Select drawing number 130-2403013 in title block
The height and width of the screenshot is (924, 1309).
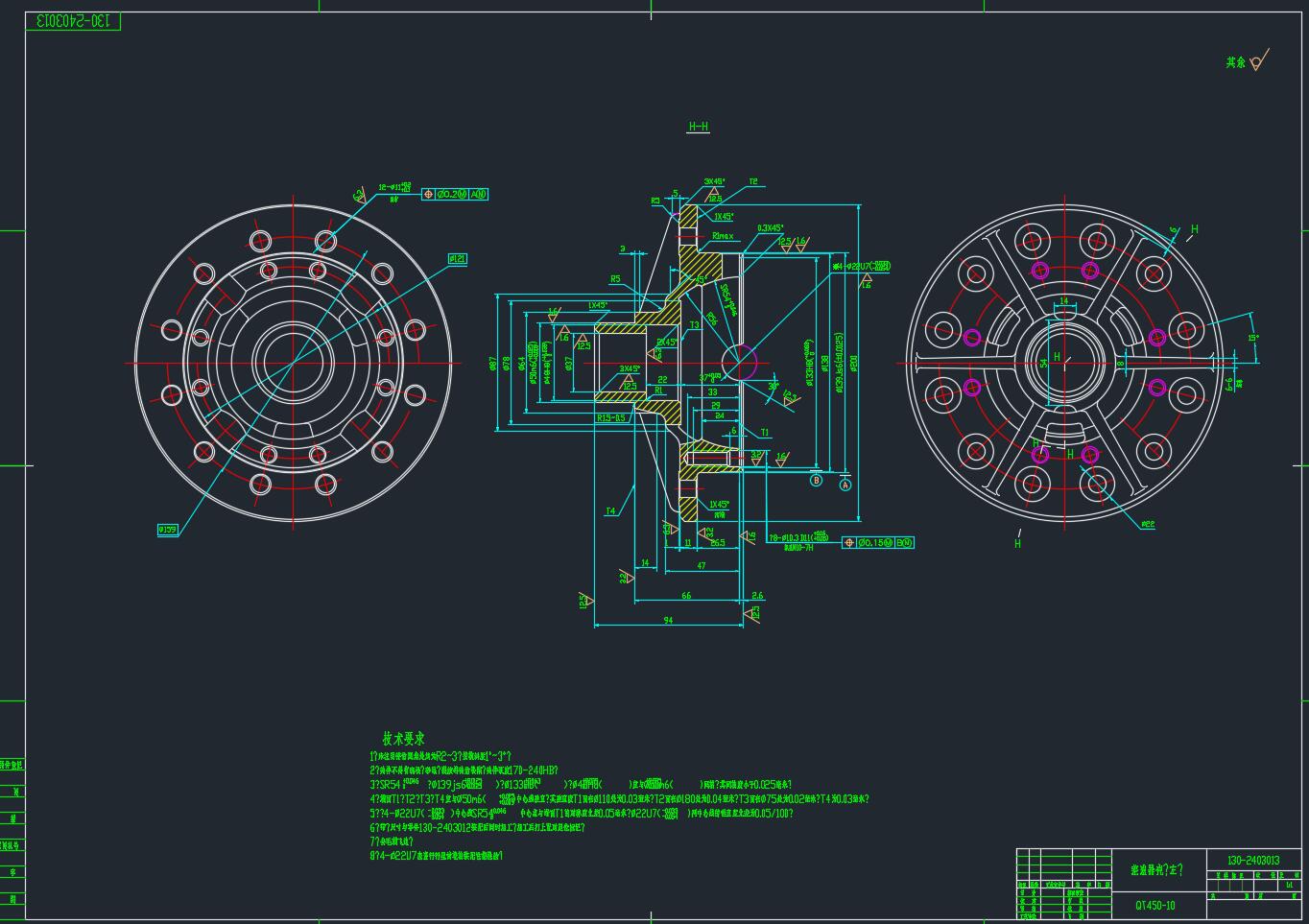coord(1253,861)
